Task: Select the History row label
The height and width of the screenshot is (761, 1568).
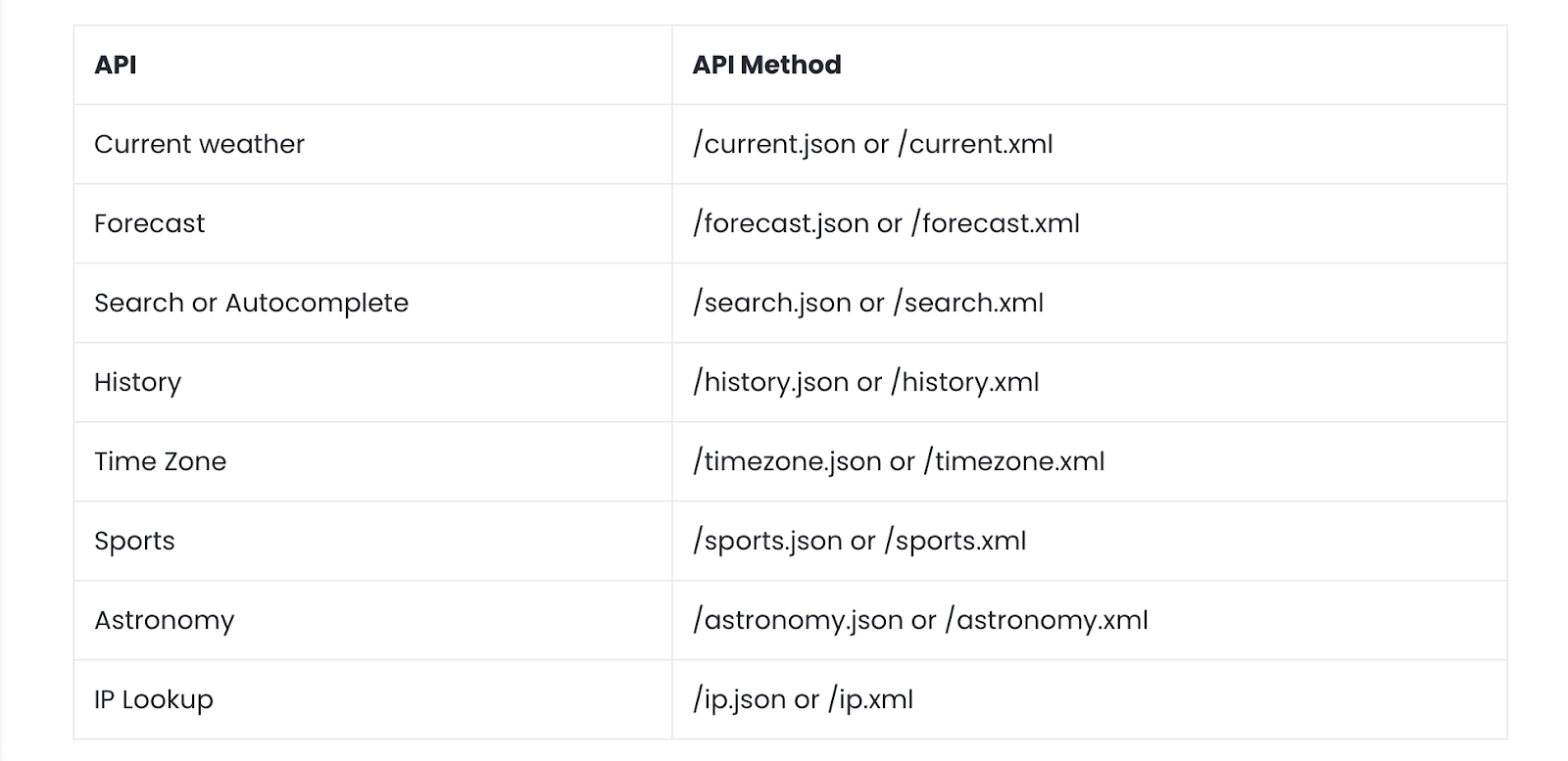Action: coord(137,382)
